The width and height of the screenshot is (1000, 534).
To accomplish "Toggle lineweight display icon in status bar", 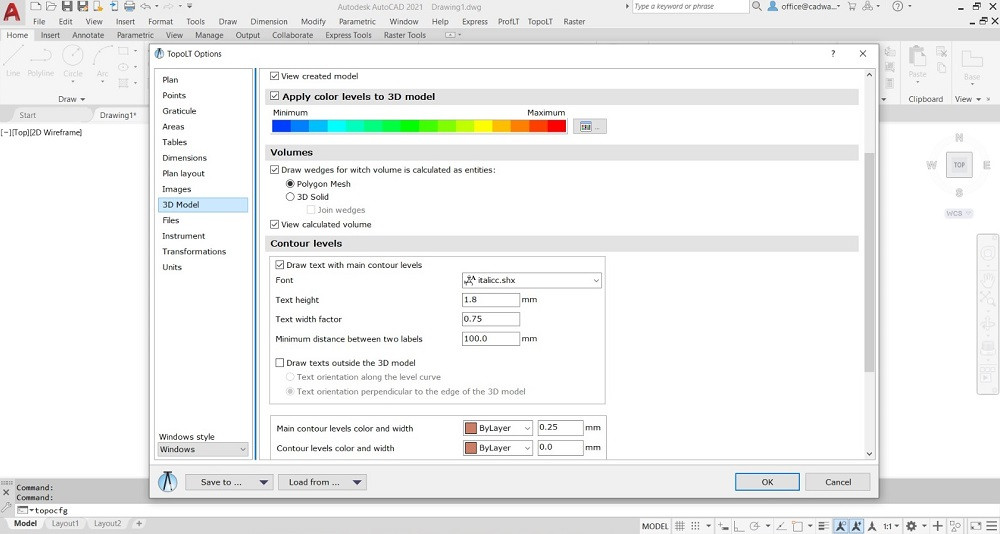I will click(x=824, y=526).
